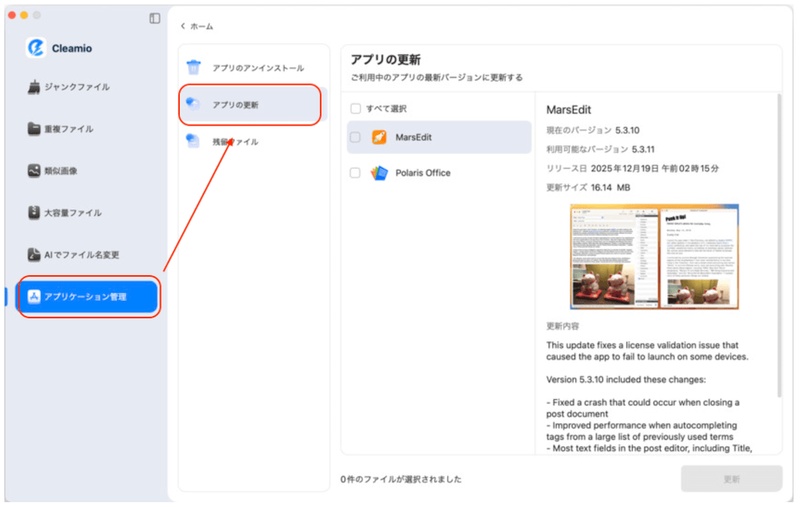Click the Version 5.3.10 included these changes line
This screenshot has height=507, width=800.
[x=626, y=379]
